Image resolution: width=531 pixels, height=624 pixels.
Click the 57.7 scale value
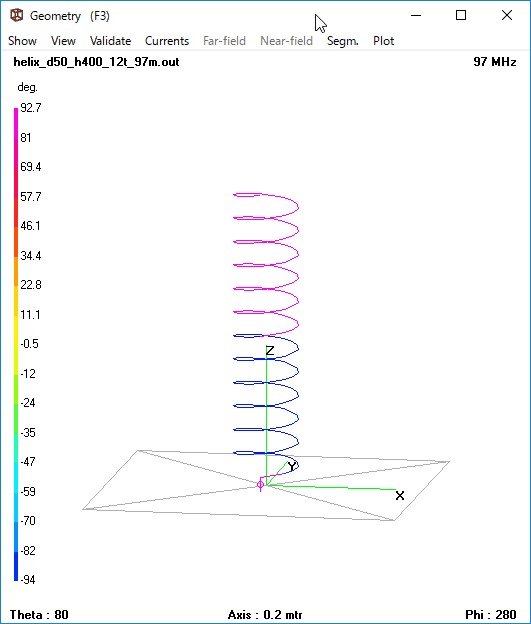31,197
